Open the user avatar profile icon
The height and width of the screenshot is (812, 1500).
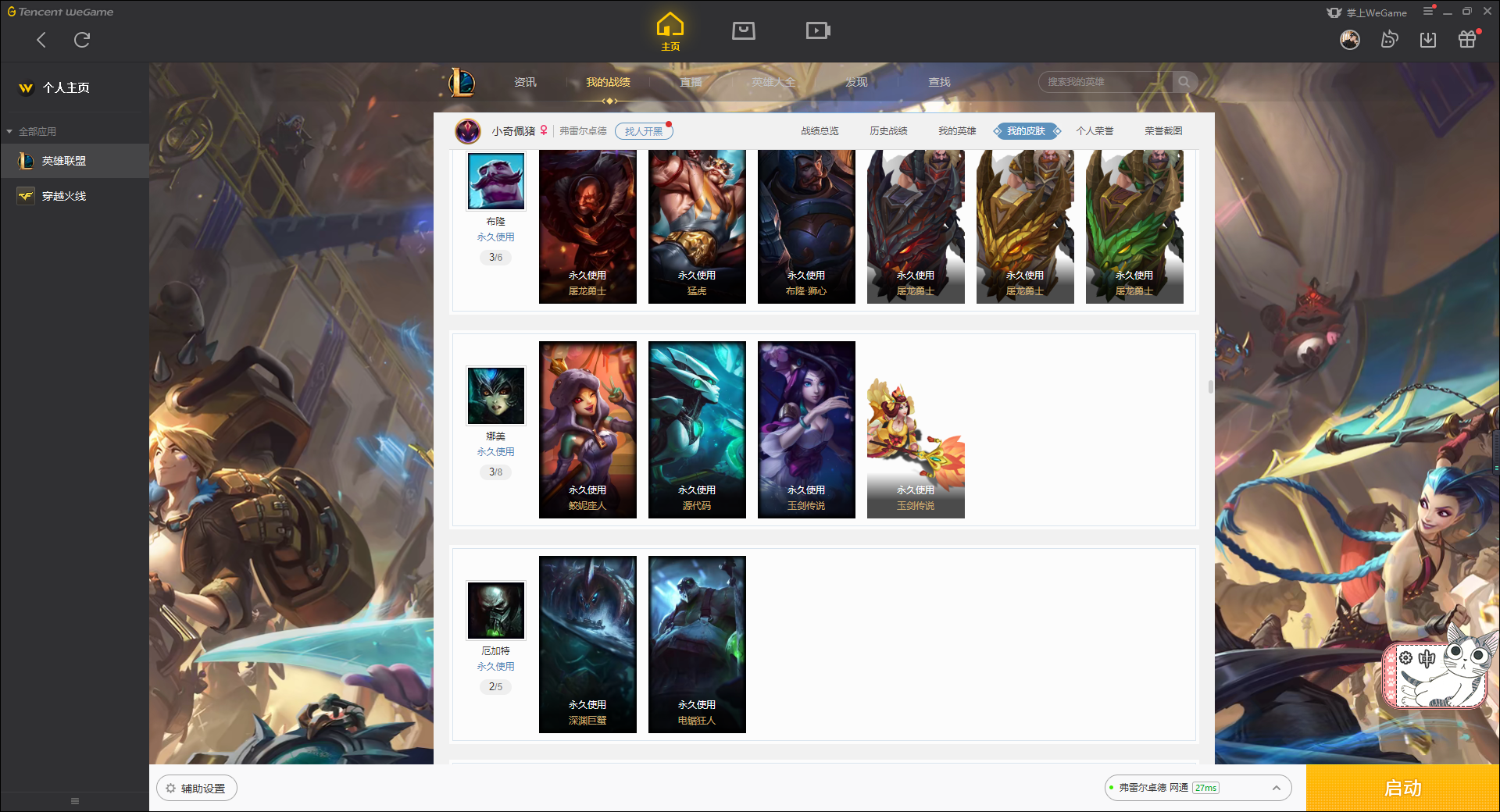(1349, 39)
